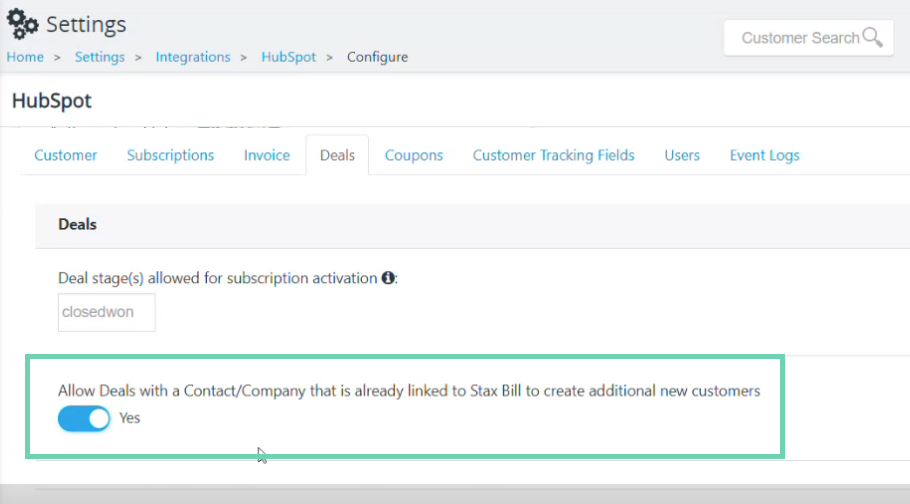This screenshot has width=910, height=504.
Task: Click the Customer Search field
Action: (808, 38)
